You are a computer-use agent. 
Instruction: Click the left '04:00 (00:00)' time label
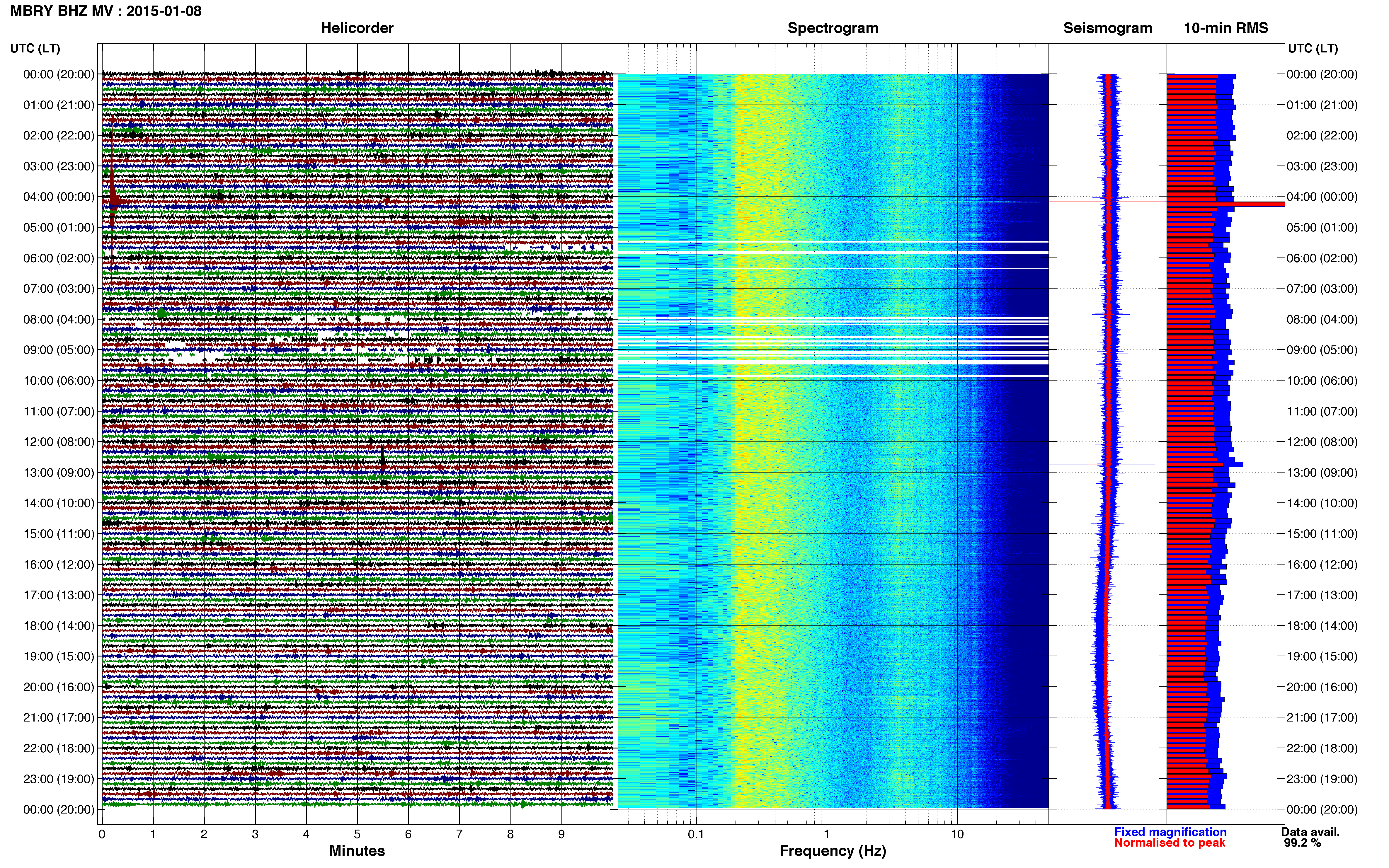tap(59, 196)
